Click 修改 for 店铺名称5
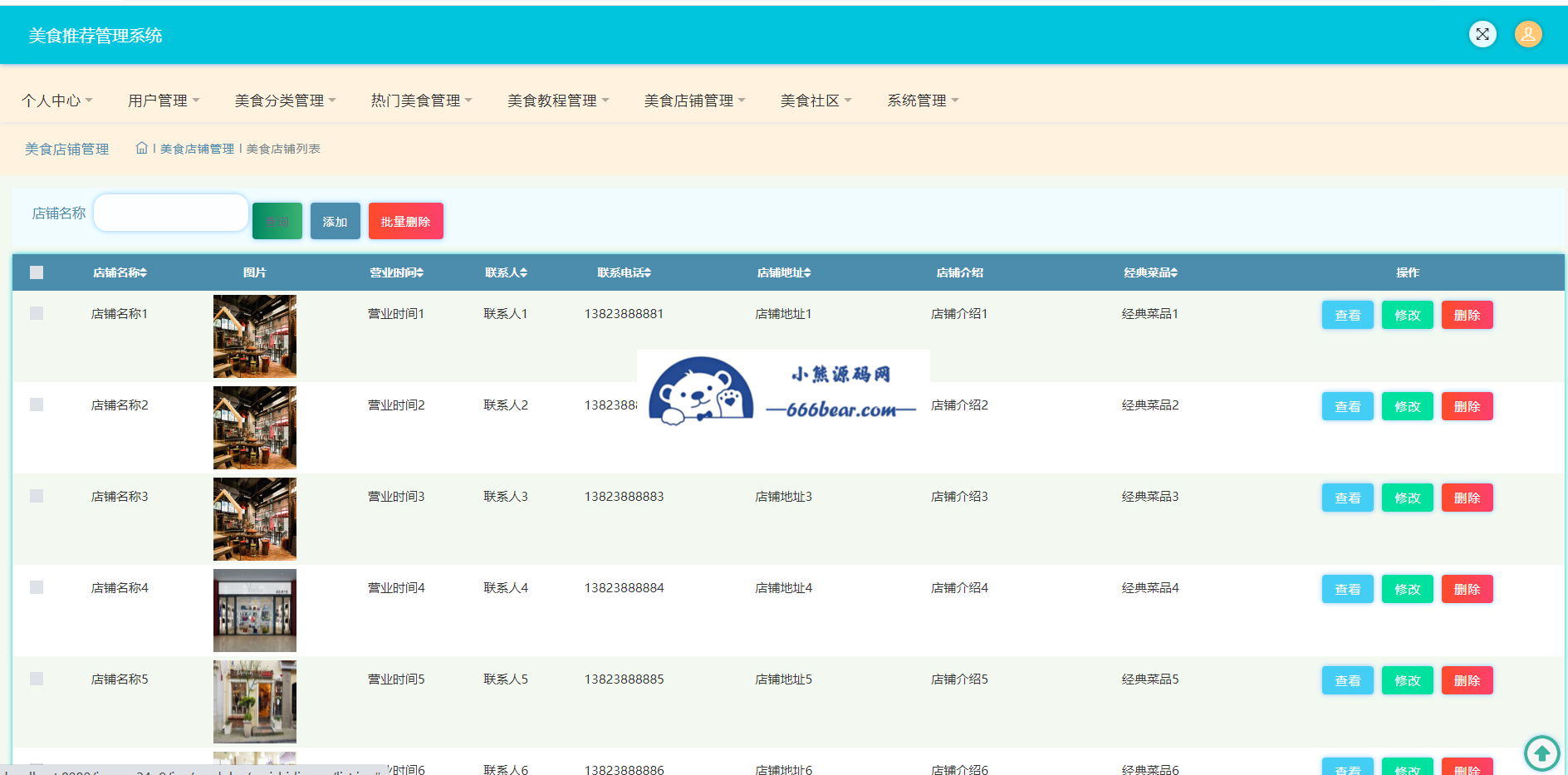Screen dimensions: 1568x775 [x=1408, y=680]
